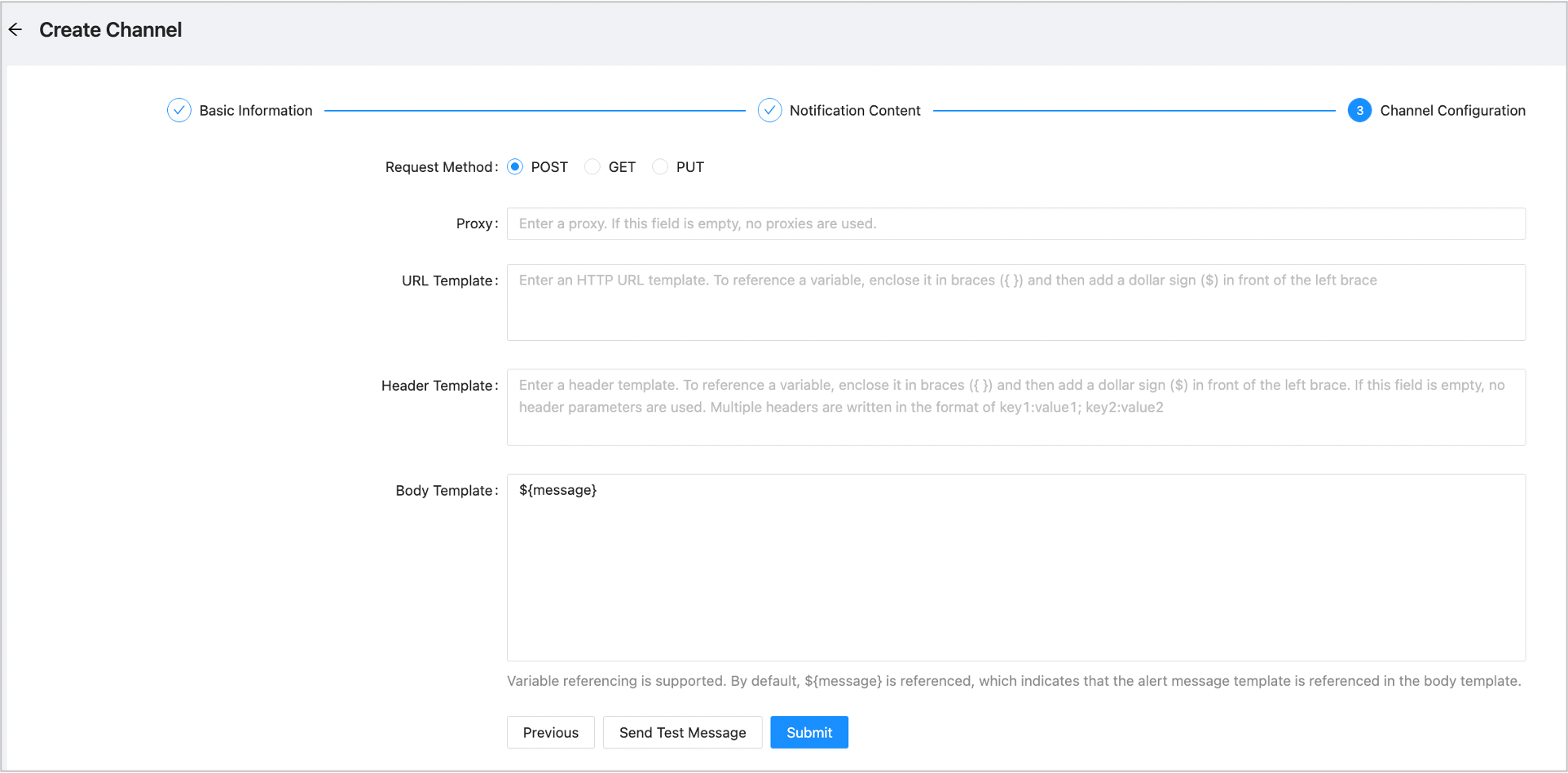Image resolution: width=1568 pixels, height=773 pixels.
Task: Select the GET request method
Action: pos(592,167)
